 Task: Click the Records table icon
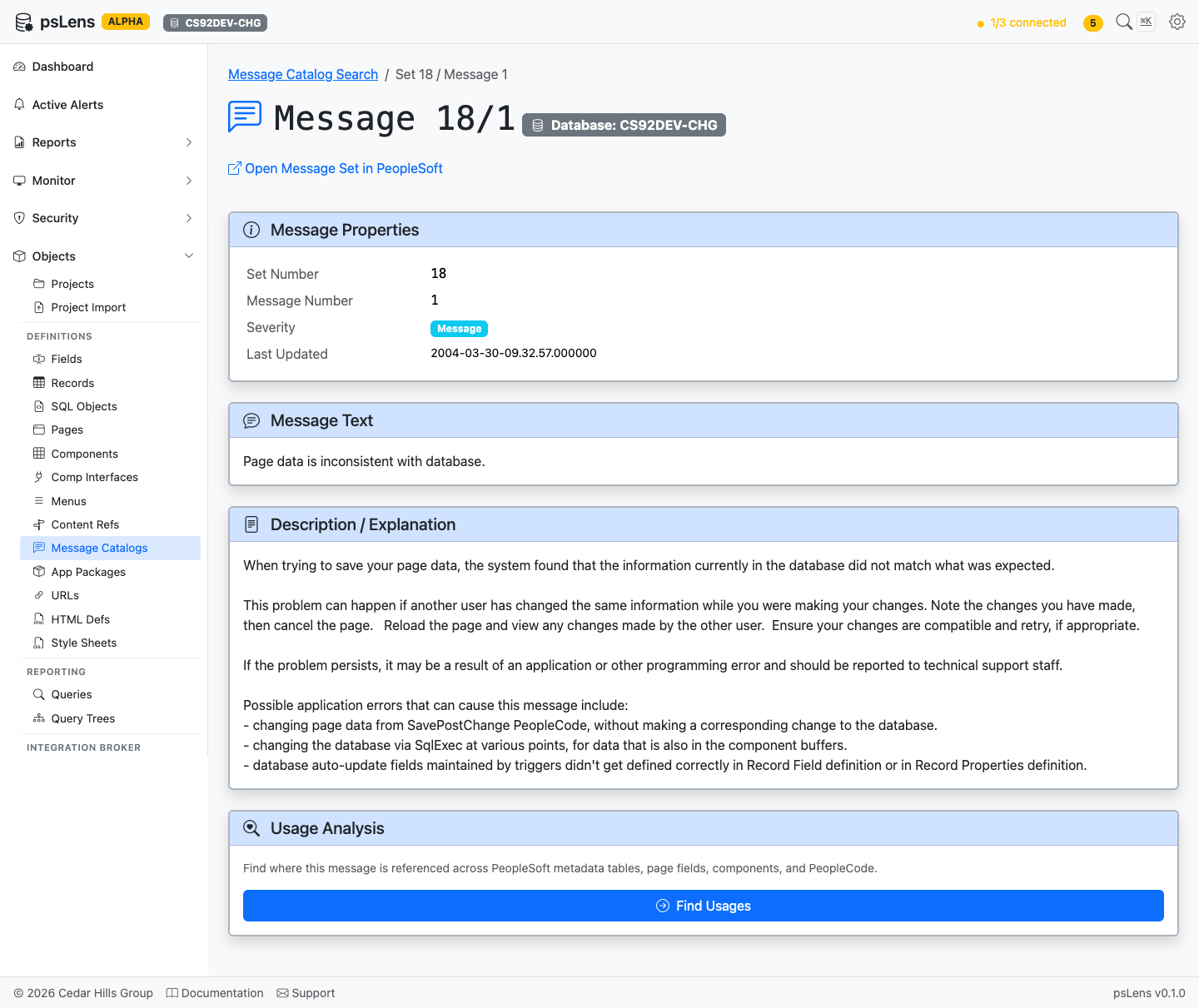[39, 383]
